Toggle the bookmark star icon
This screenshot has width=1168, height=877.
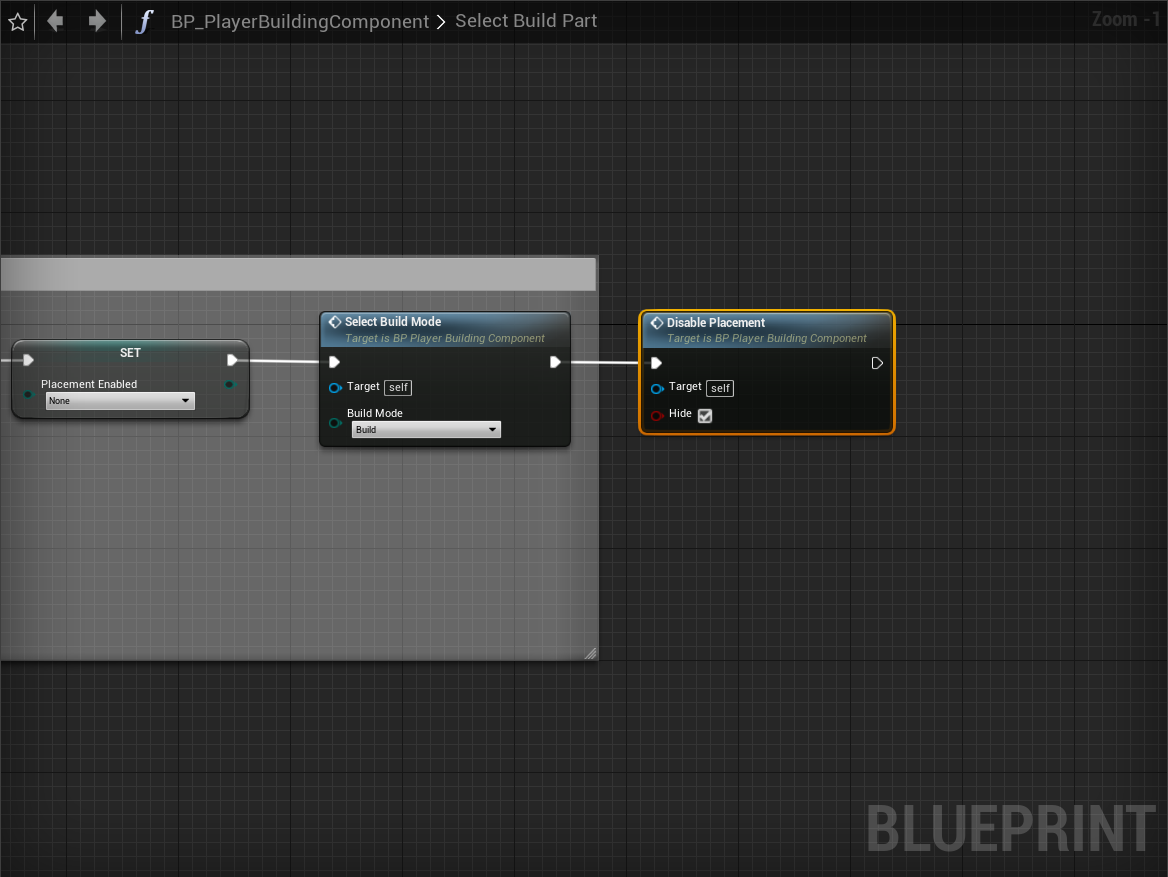pyautogui.click(x=18, y=22)
